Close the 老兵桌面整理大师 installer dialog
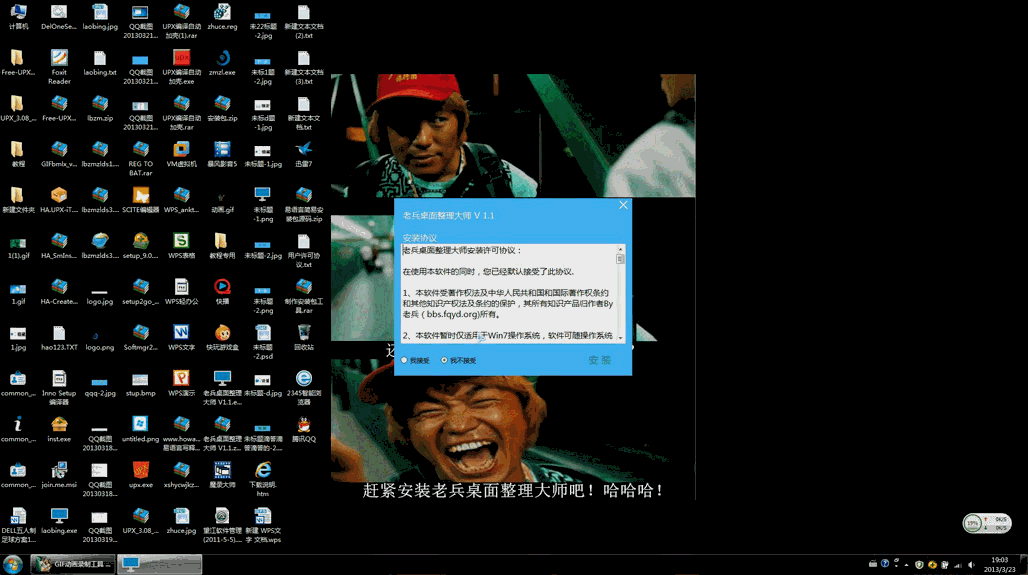 pyautogui.click(x=623, y=205)
